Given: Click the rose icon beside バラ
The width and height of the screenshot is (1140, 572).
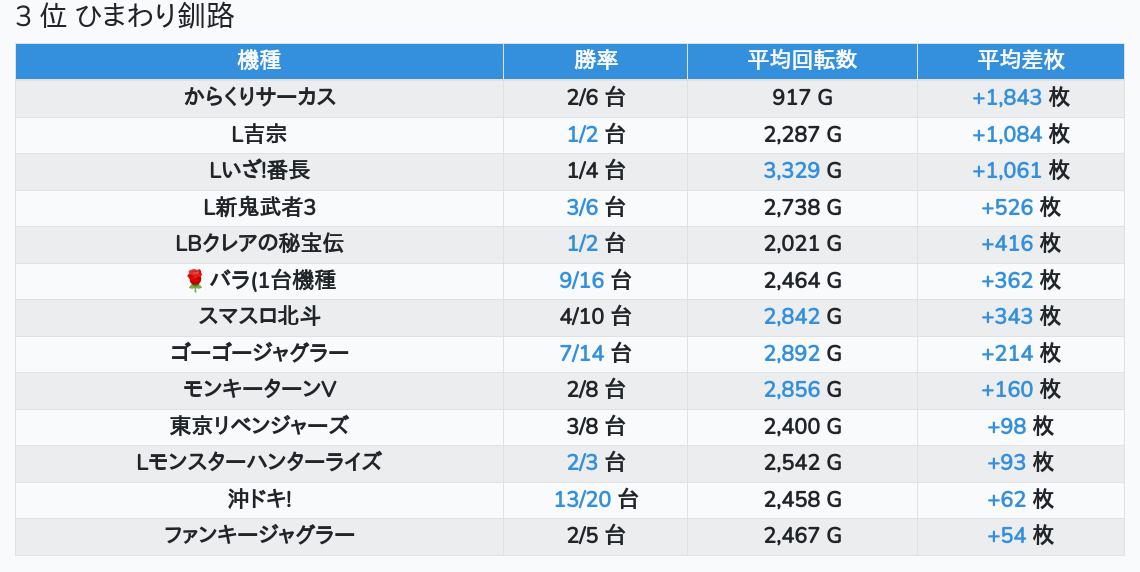Looking at the screenshot, I should tap(195, 281).
